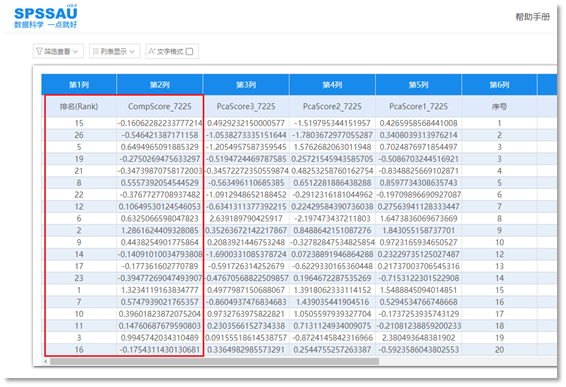Click PcaScore3 cell 0.9732763975822821
Image resolution: width=566 pixels, height=387 pixels.
tap(246, 314)
